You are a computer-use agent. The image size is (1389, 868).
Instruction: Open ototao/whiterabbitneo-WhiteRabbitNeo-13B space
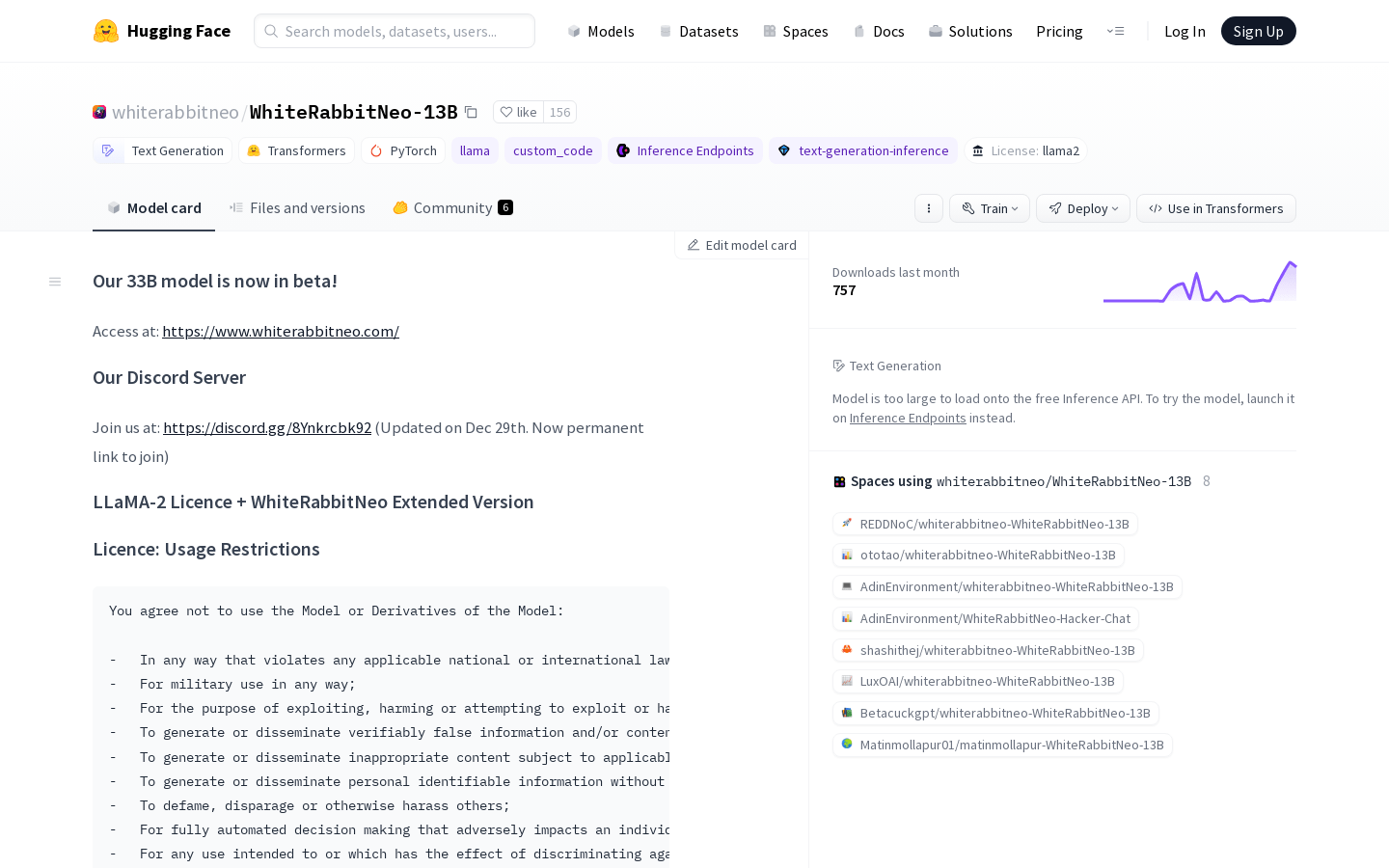click(x=978, y=555)
